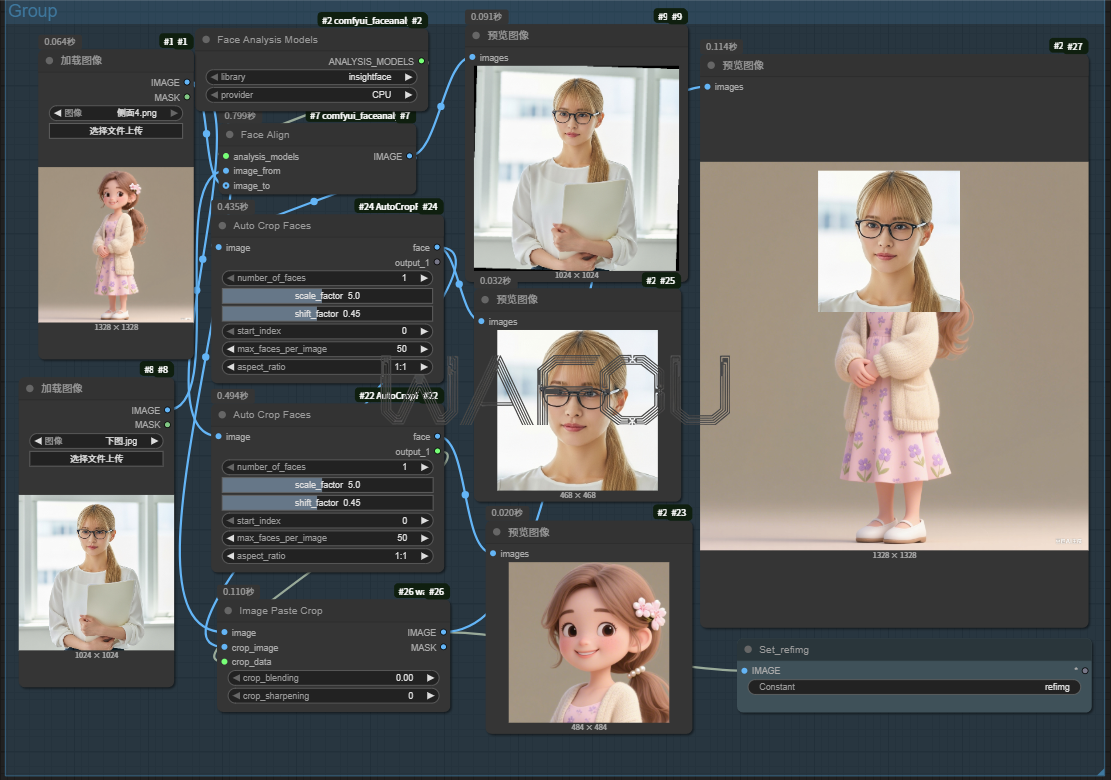Click Image Paste Crop IMAGE output connector
Screen dimensions: 1111x780
click(x=444, y=632)
